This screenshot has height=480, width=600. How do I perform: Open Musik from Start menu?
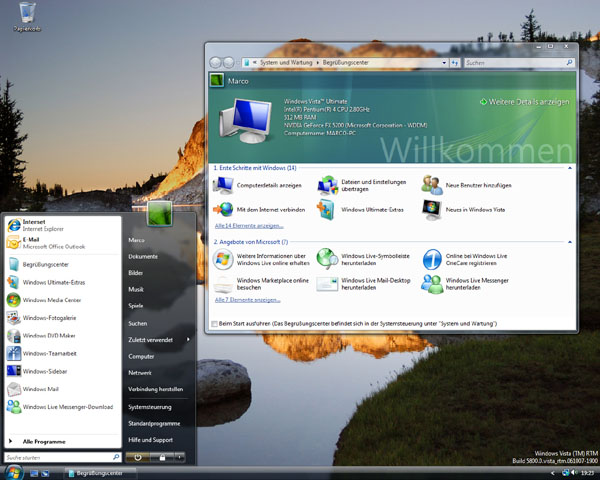pos(136,289)
